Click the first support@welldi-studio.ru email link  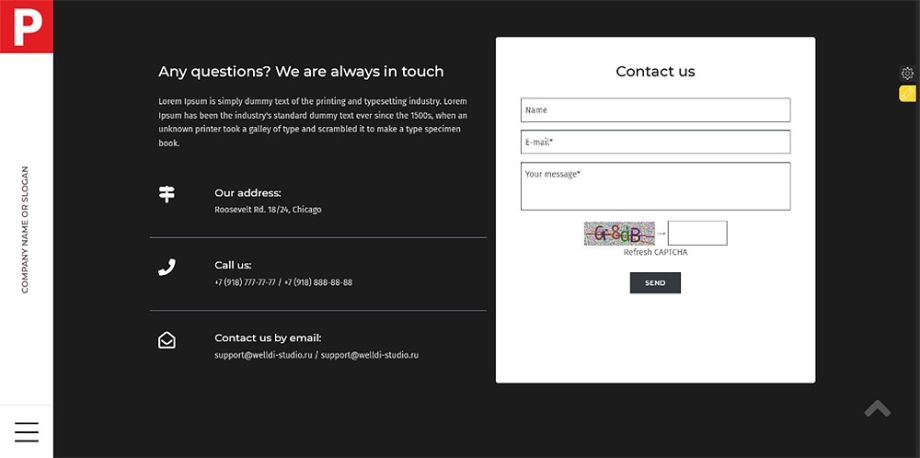click(x=264, y=355)
